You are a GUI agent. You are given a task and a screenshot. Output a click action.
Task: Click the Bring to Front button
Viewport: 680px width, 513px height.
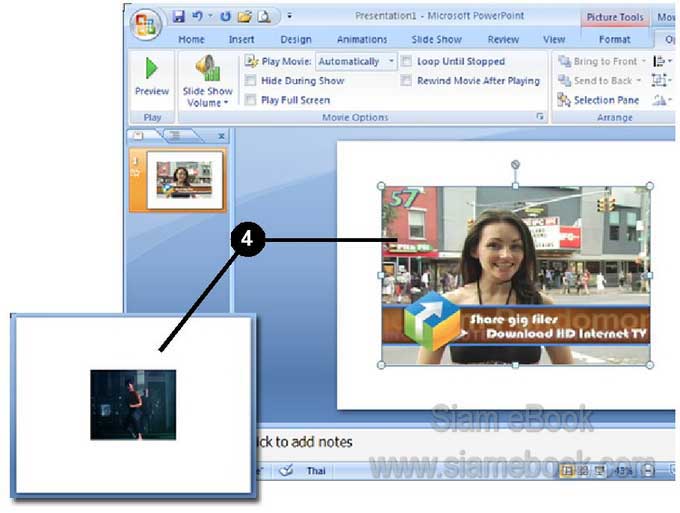click(x=598, y=61)
